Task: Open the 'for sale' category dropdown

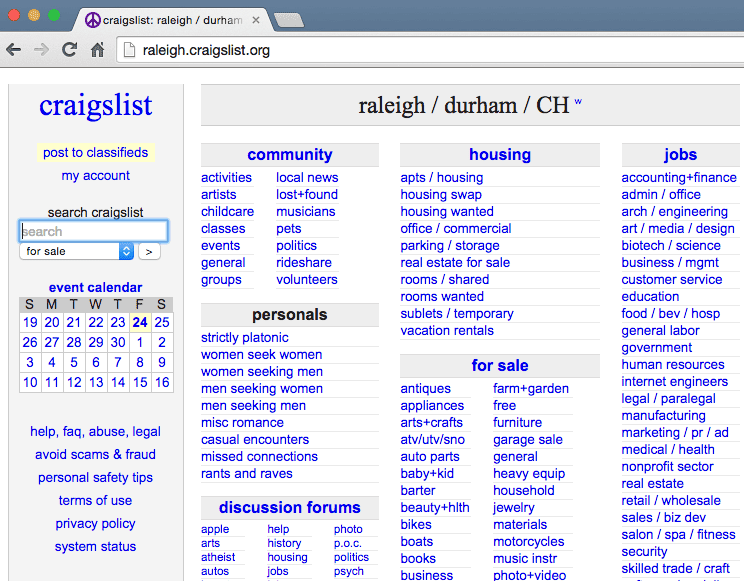Action: [76, 251]
